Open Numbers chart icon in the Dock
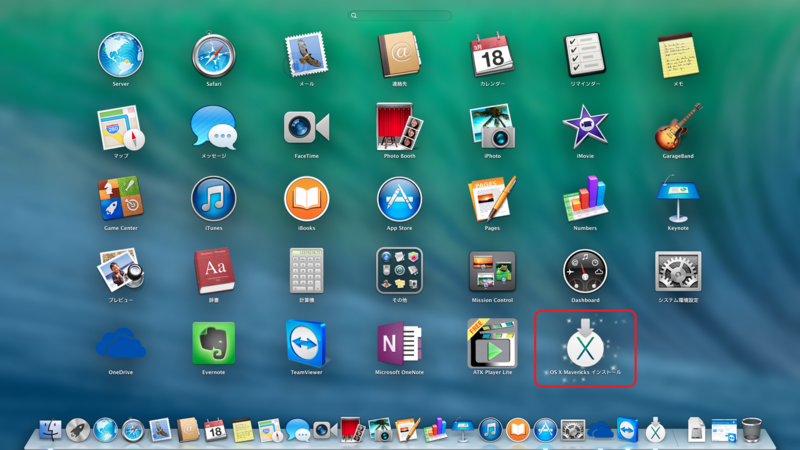Screen dimensions: 800x450 tap(435, 430)
